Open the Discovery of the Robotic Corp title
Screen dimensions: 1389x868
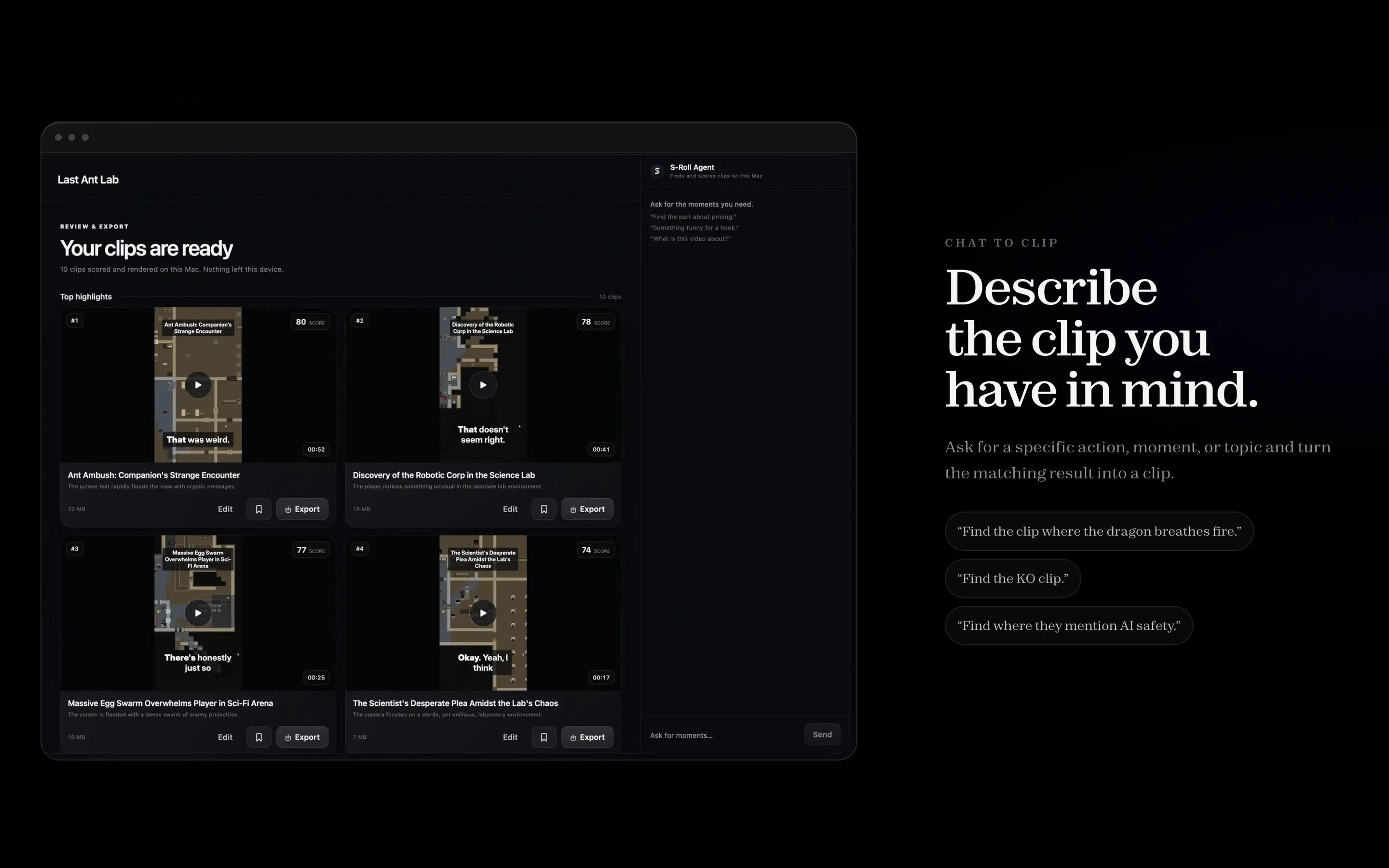pyautogui.click(x=444, y=475)
